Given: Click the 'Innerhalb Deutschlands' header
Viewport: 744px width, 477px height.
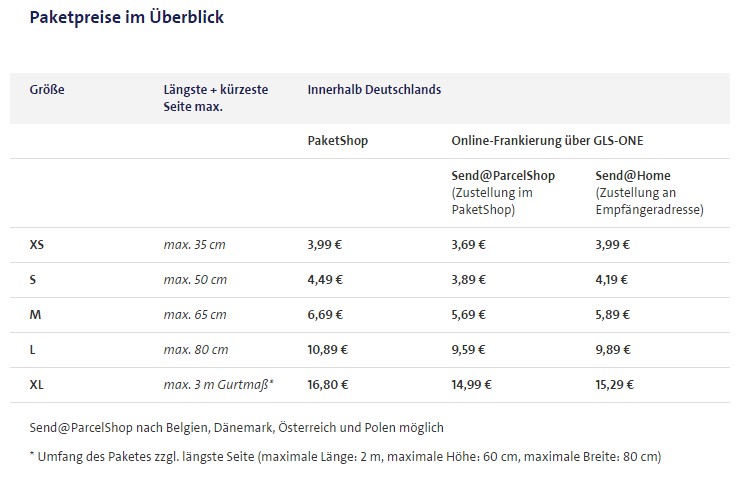Looking at the screenshot, I should [x=374, y=89].
